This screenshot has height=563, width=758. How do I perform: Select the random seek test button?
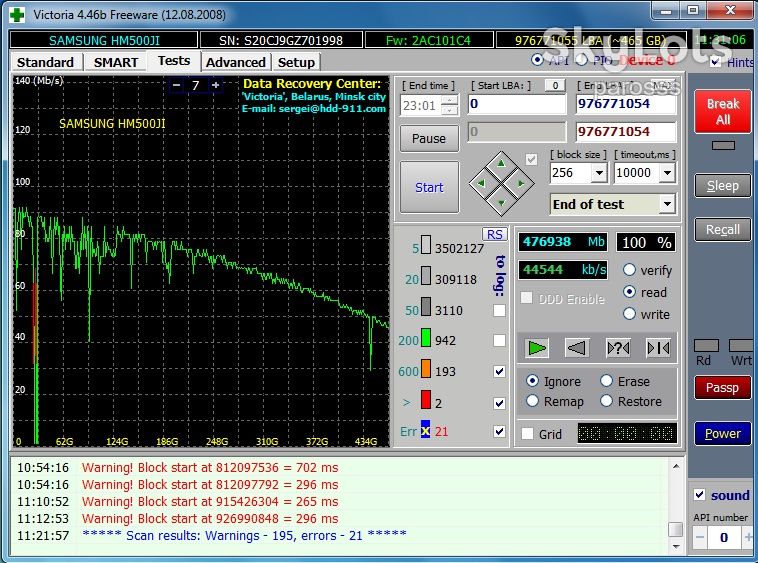tap(618, 347)
